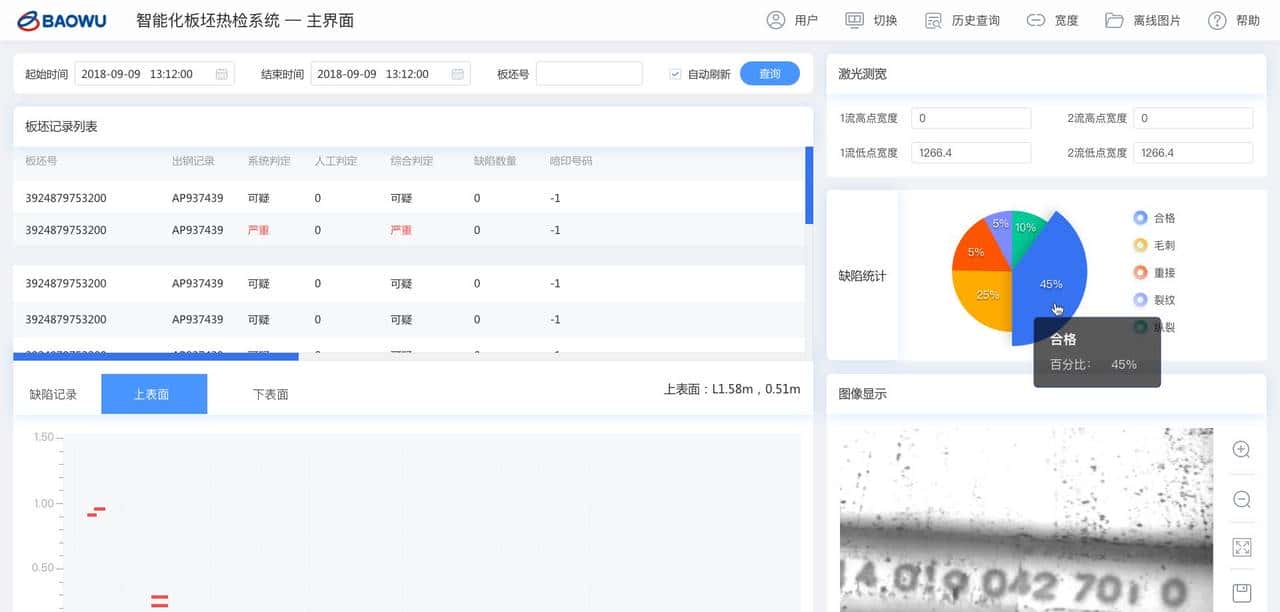Zoom in on the slab image
1280x612 pixels.
click(1241, 450)
